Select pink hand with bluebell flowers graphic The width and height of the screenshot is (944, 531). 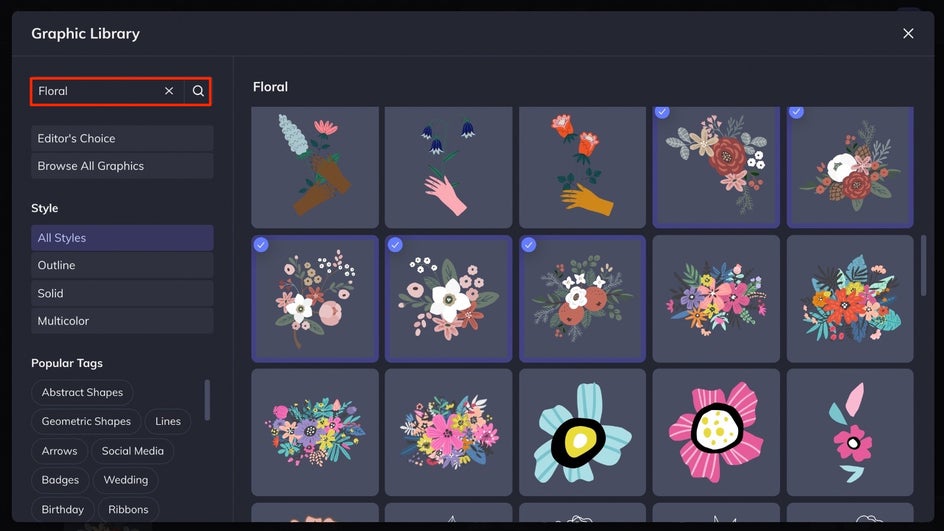point(449,167)
